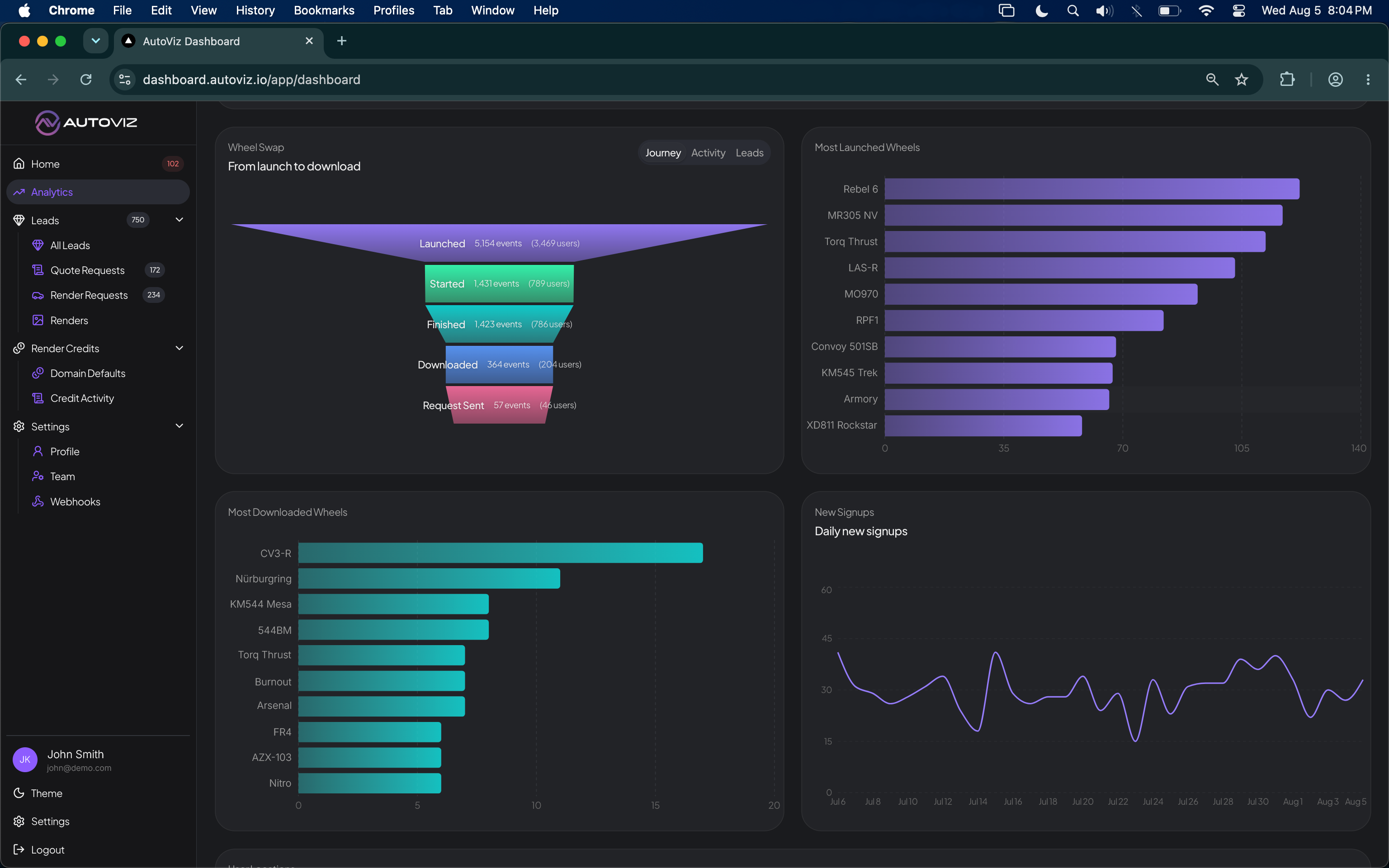This screenshot has width=1389, height=868.
Task: Click the JK user avatar
Action: pos(25,759)
